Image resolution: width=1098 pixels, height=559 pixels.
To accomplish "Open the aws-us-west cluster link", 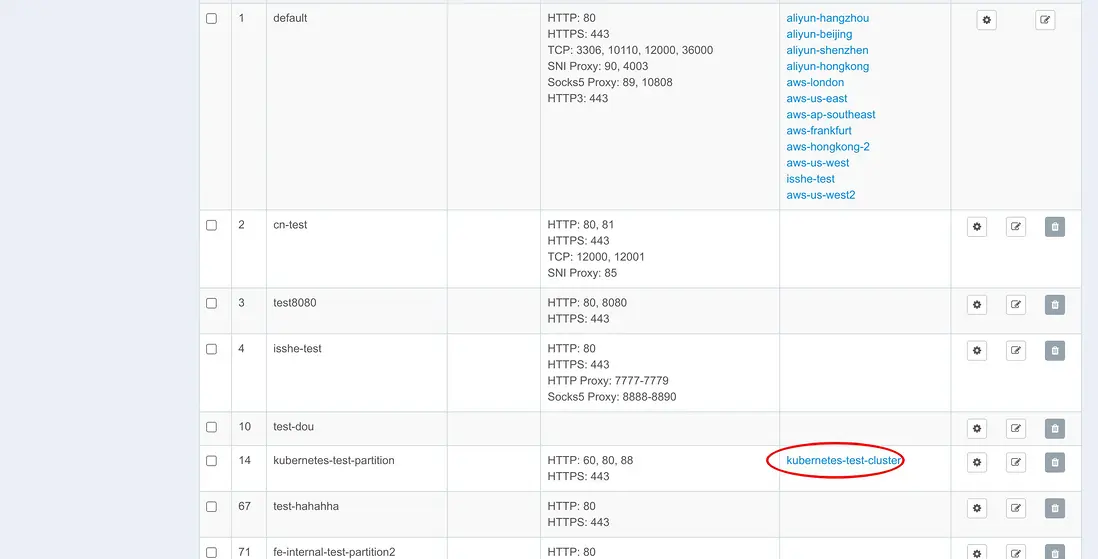I will [818, 163].
